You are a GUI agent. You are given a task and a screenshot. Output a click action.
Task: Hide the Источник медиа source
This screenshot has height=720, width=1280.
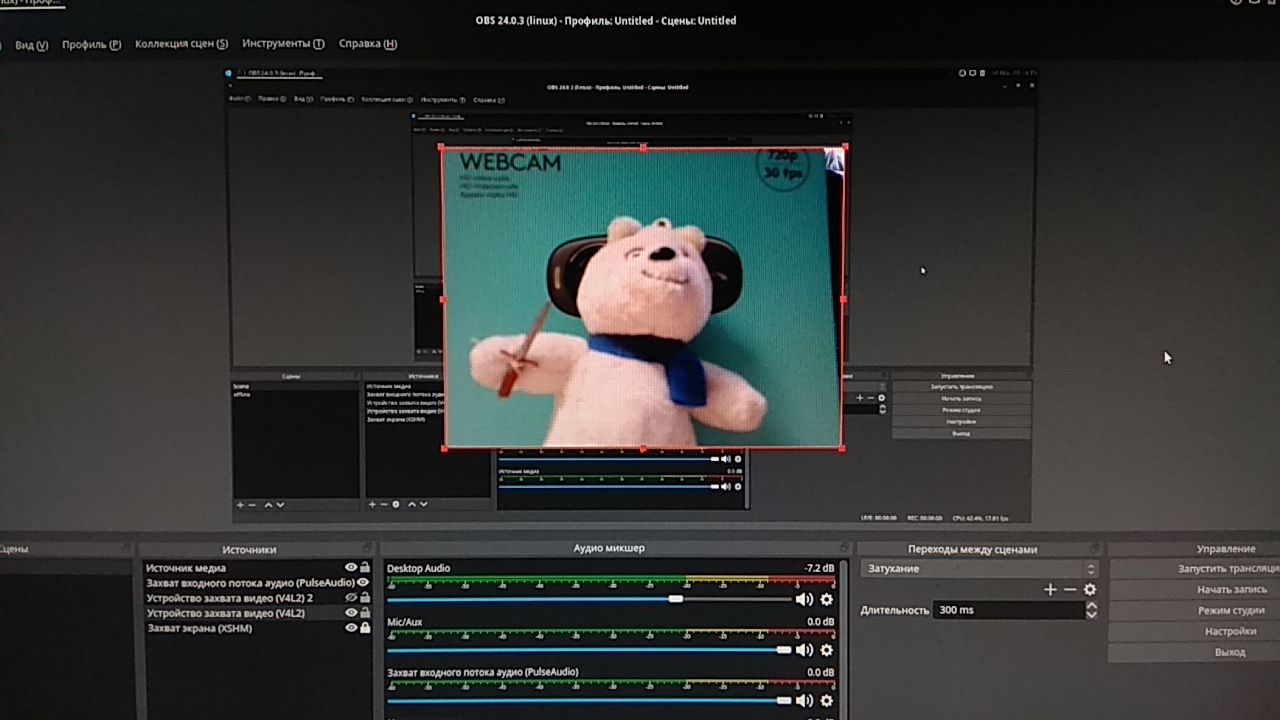coord(351,568)
